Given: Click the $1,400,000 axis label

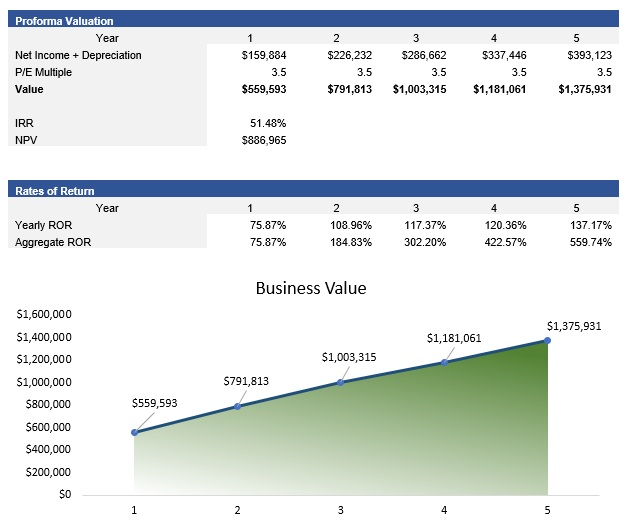Looking at the screenshot, I should tap(44, 337).
